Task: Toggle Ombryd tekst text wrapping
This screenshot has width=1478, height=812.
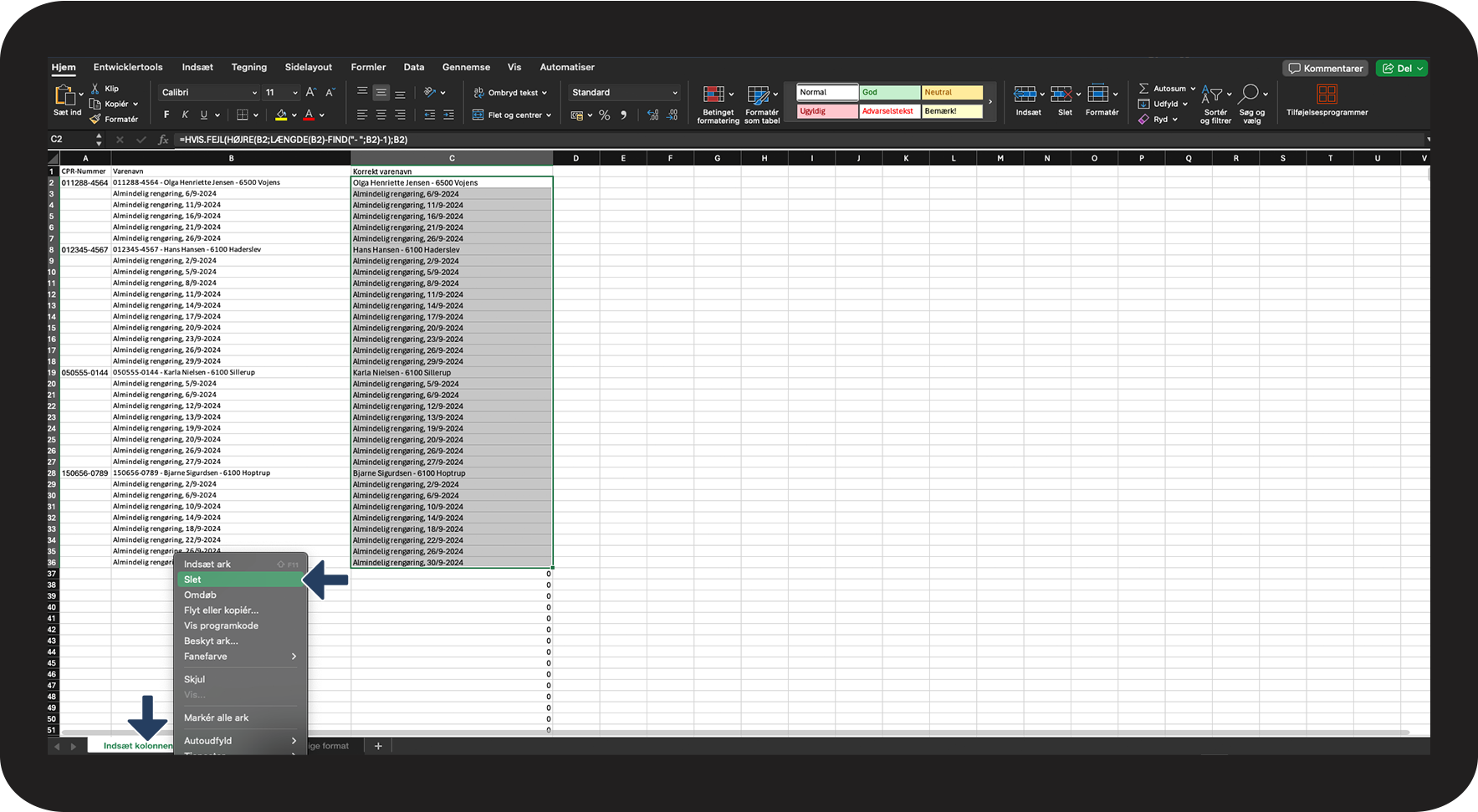Action: click(x=510, y=93)
